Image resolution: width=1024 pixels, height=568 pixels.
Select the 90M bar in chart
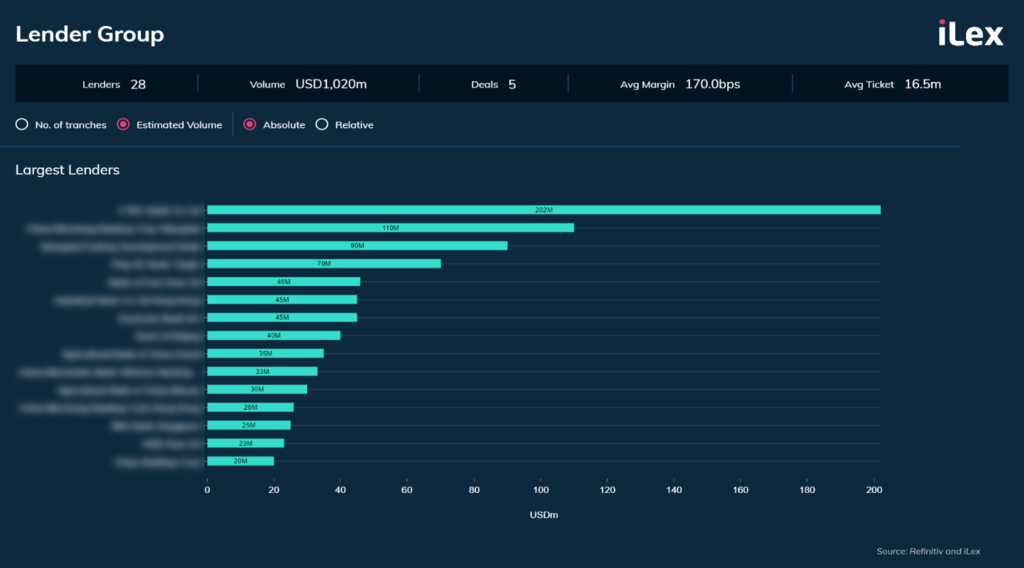(357, 246)
